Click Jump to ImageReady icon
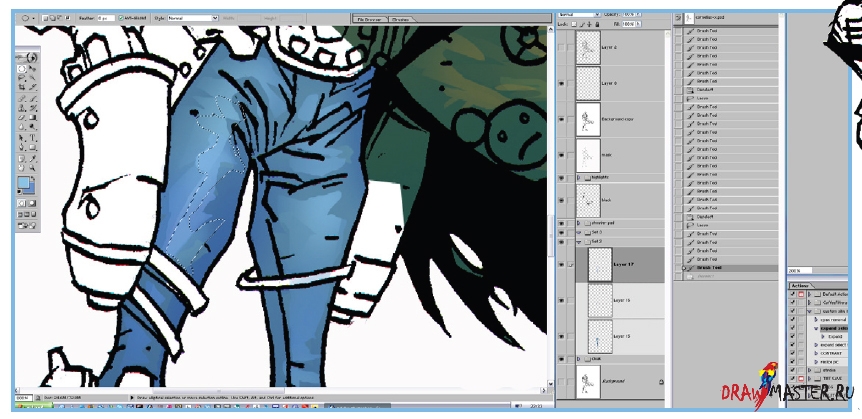This screenshot has height=419, width=862. tap(26, 225)
